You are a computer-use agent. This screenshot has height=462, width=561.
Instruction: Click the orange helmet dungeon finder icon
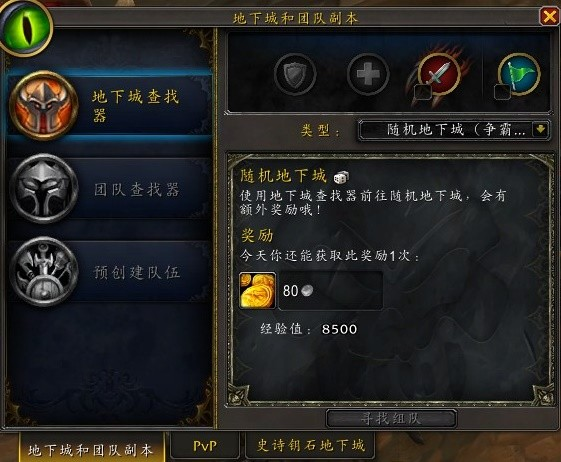[44, 106]
